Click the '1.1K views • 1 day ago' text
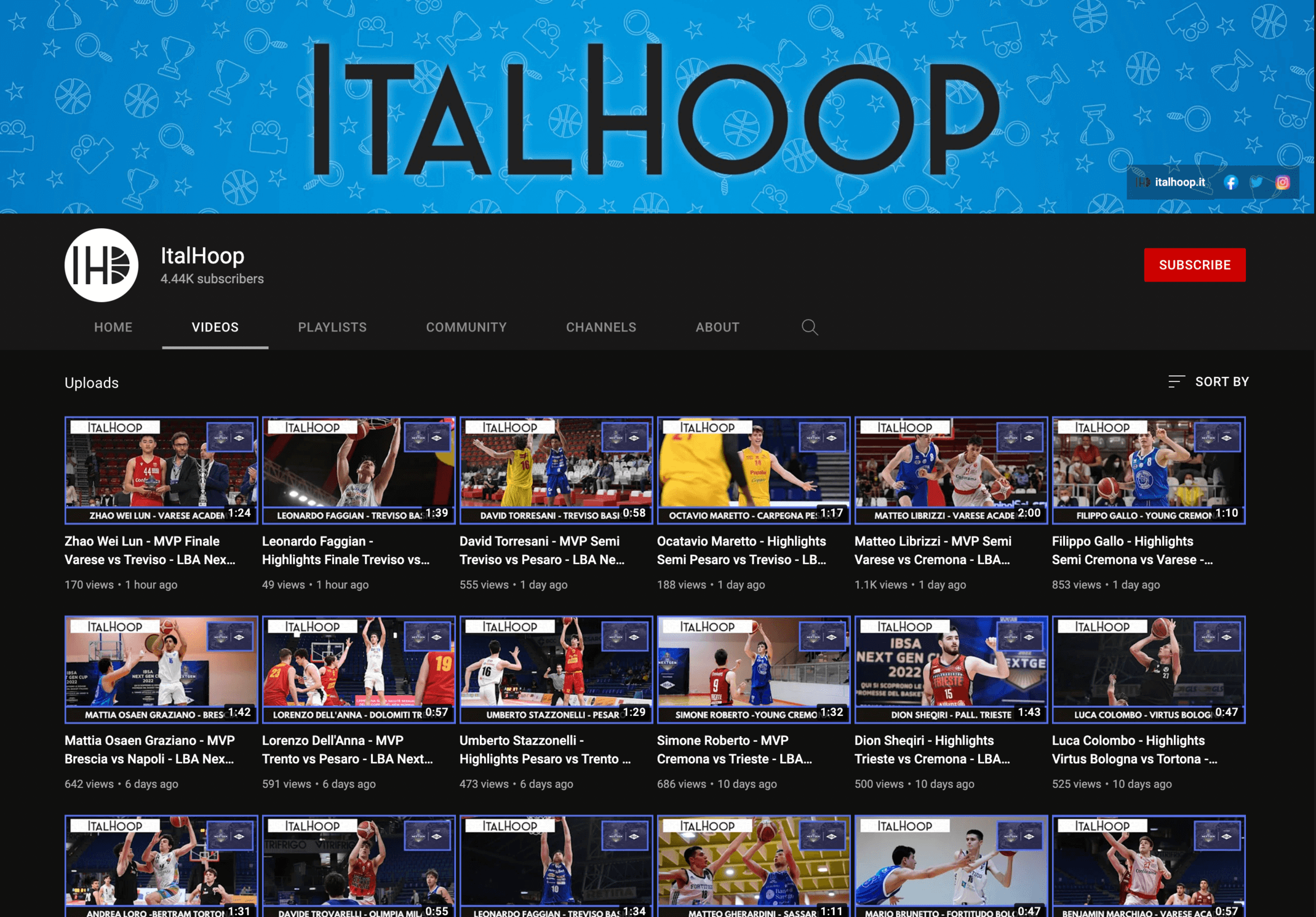Viewport: 1316px width, 917px height. (910, 585)
